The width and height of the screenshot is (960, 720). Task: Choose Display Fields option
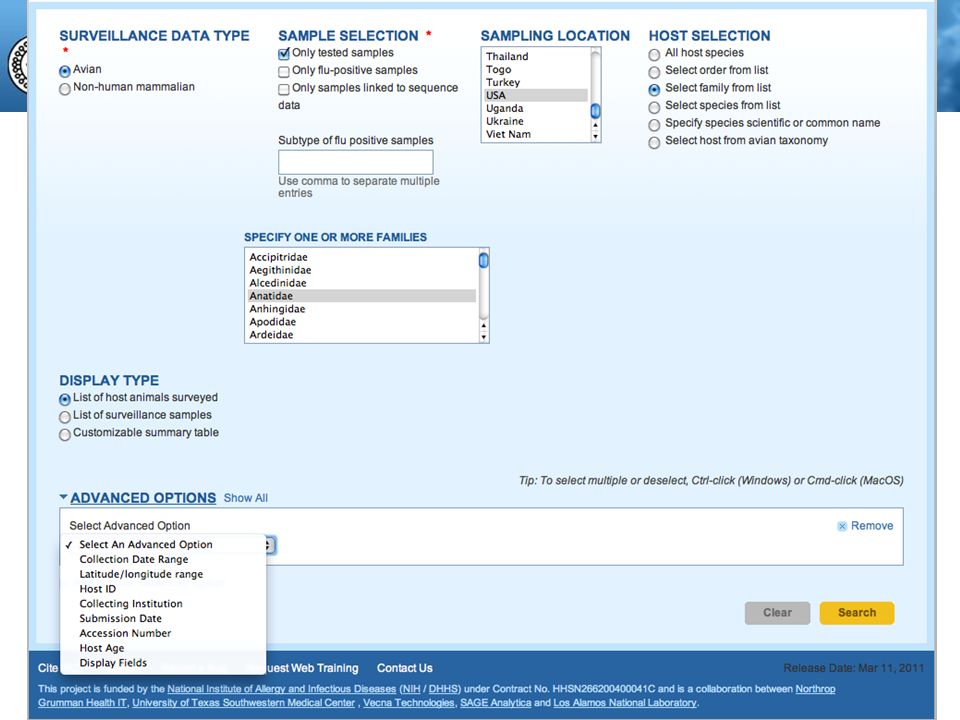click(163, 662)
